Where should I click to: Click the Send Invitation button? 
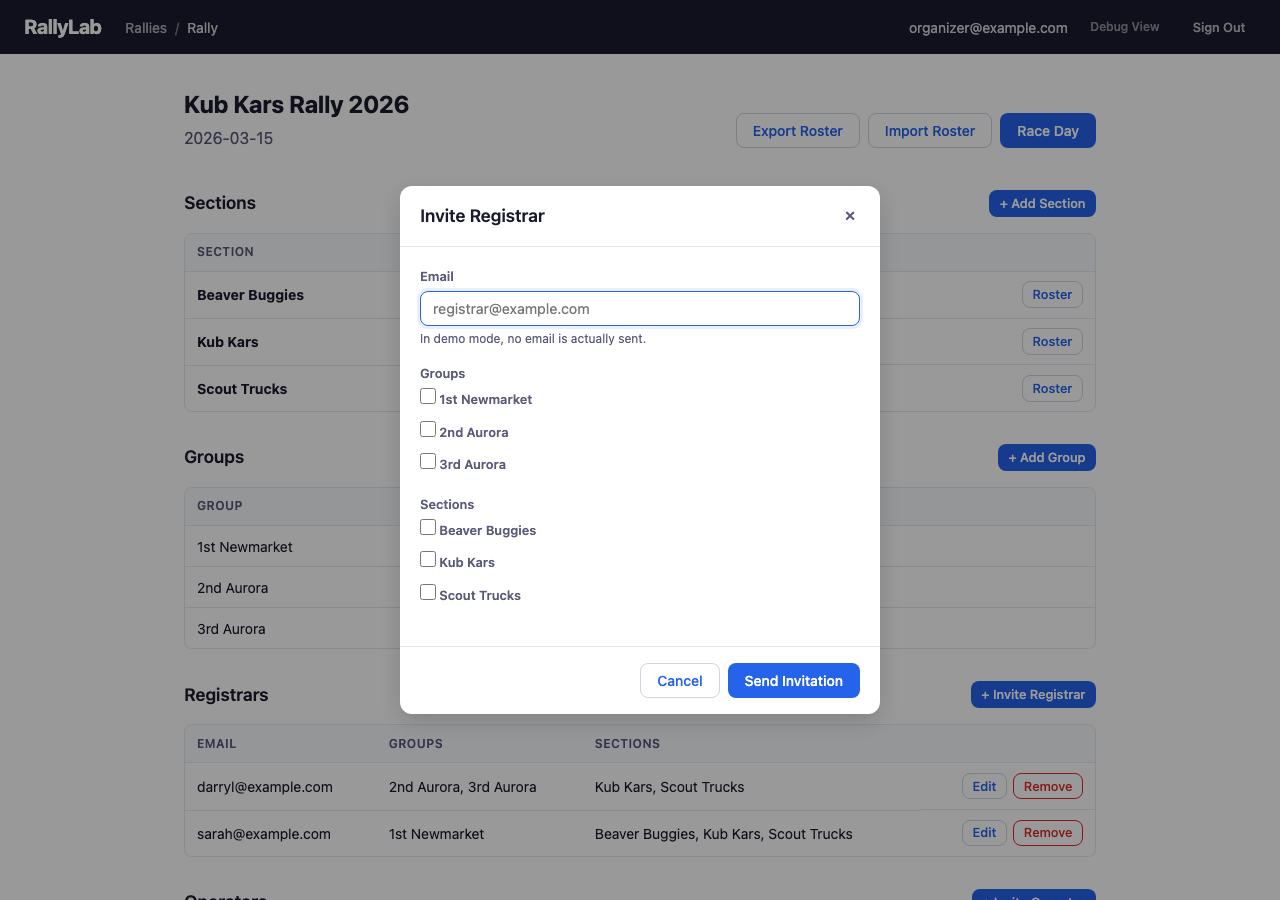point(793,680)
